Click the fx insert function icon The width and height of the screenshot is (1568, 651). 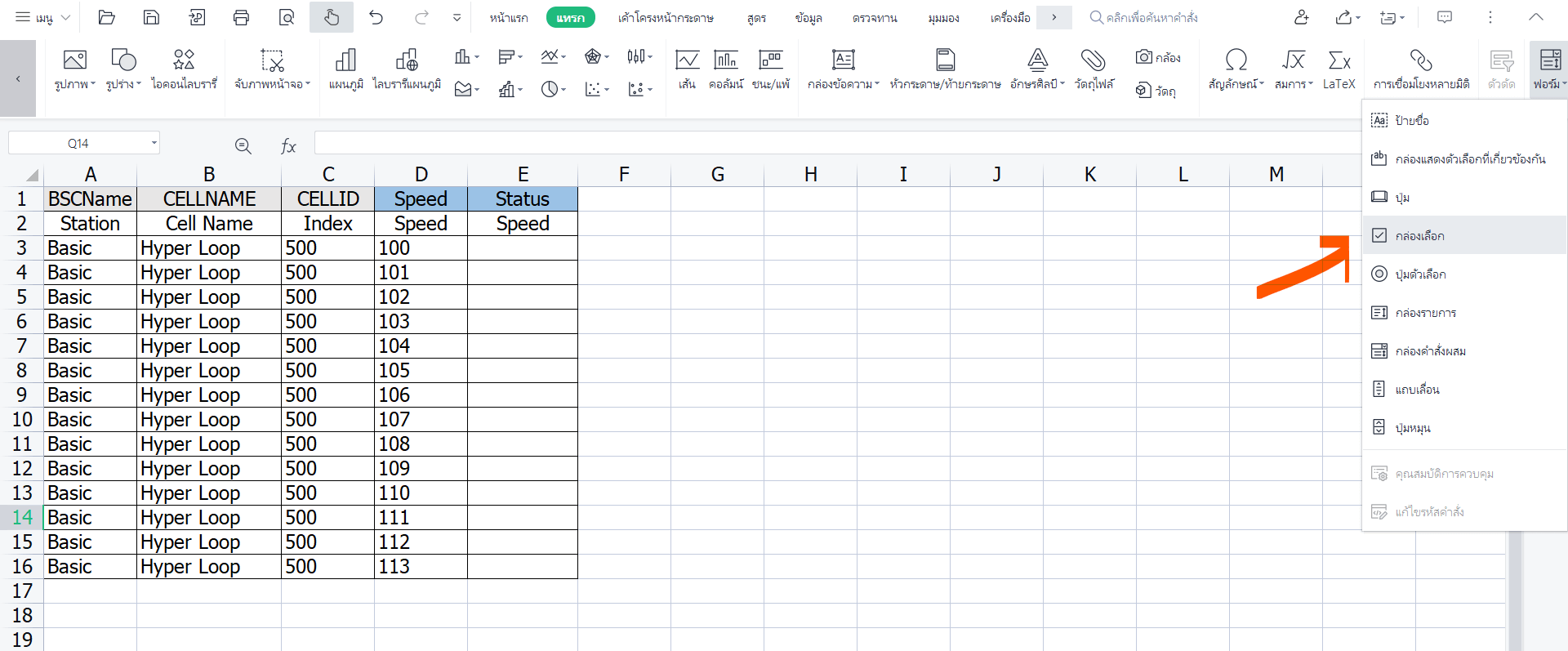[288, 146]
